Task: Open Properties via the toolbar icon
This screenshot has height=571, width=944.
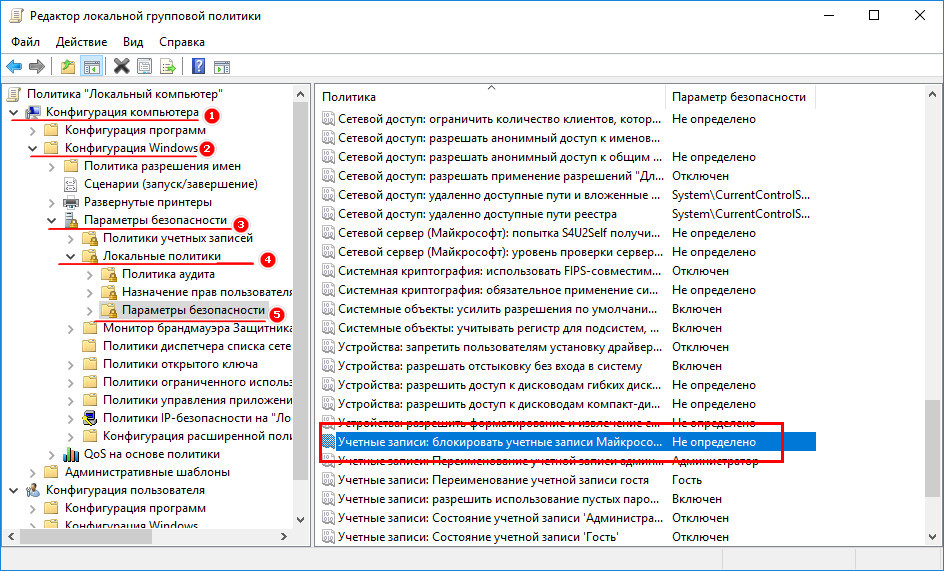Action: point(144,66)
